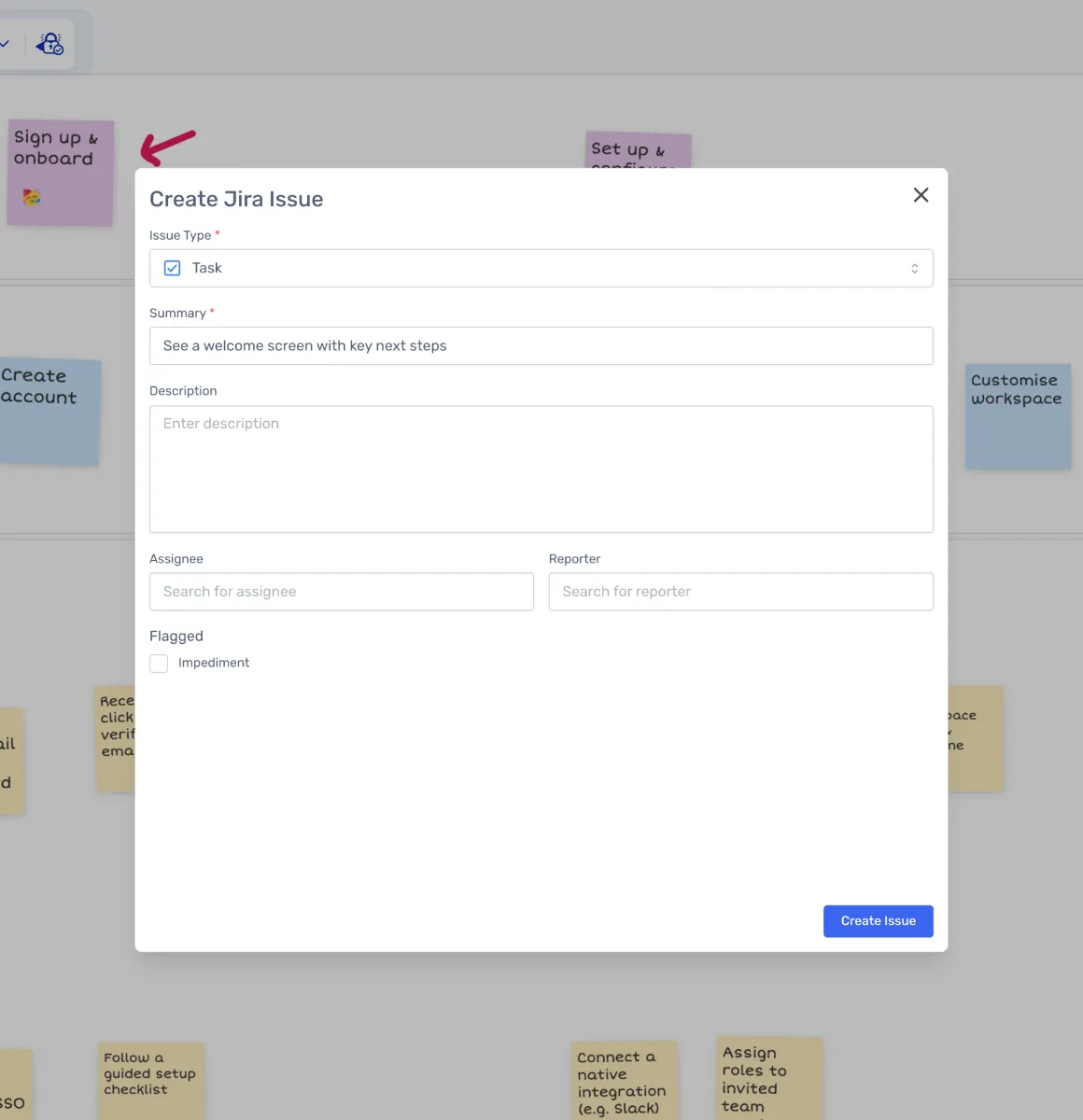Close the Create Jira Issue dialog
This screenshot has width=1083, height=1120.
pyautogui.click(x=921, y=195)
